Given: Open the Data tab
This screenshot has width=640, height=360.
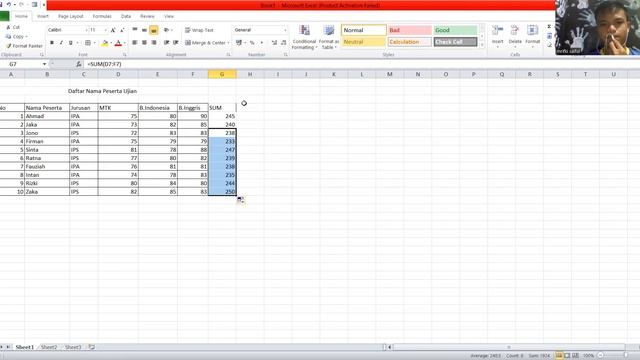Looking at the screenshot, I should coord(126,16).
